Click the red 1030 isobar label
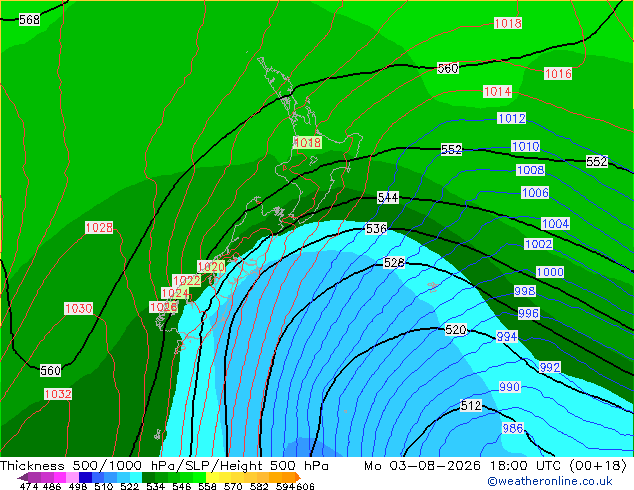Screen dimensions: 634x490 coord(79,308)
